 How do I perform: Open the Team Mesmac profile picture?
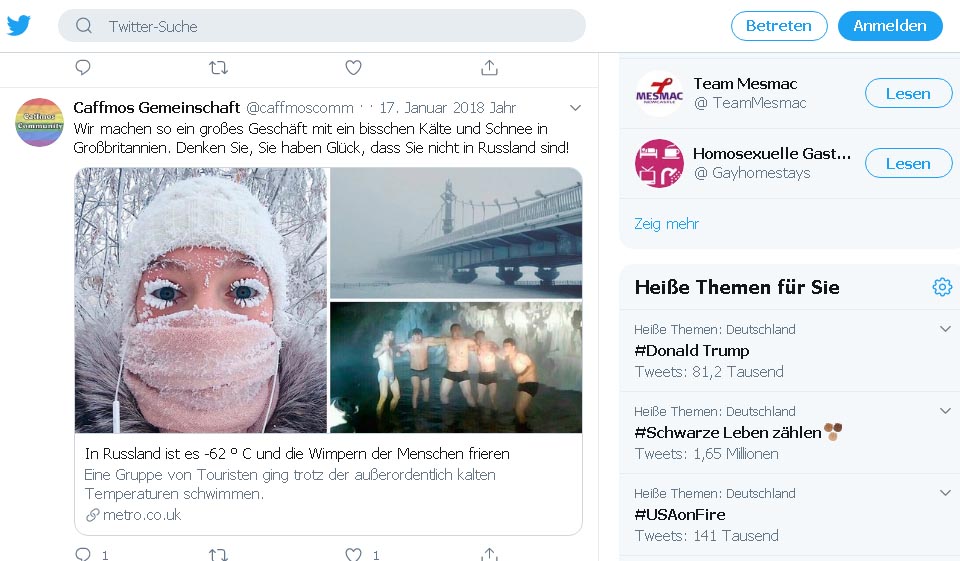pyautogui.click(x=659, y=94)
